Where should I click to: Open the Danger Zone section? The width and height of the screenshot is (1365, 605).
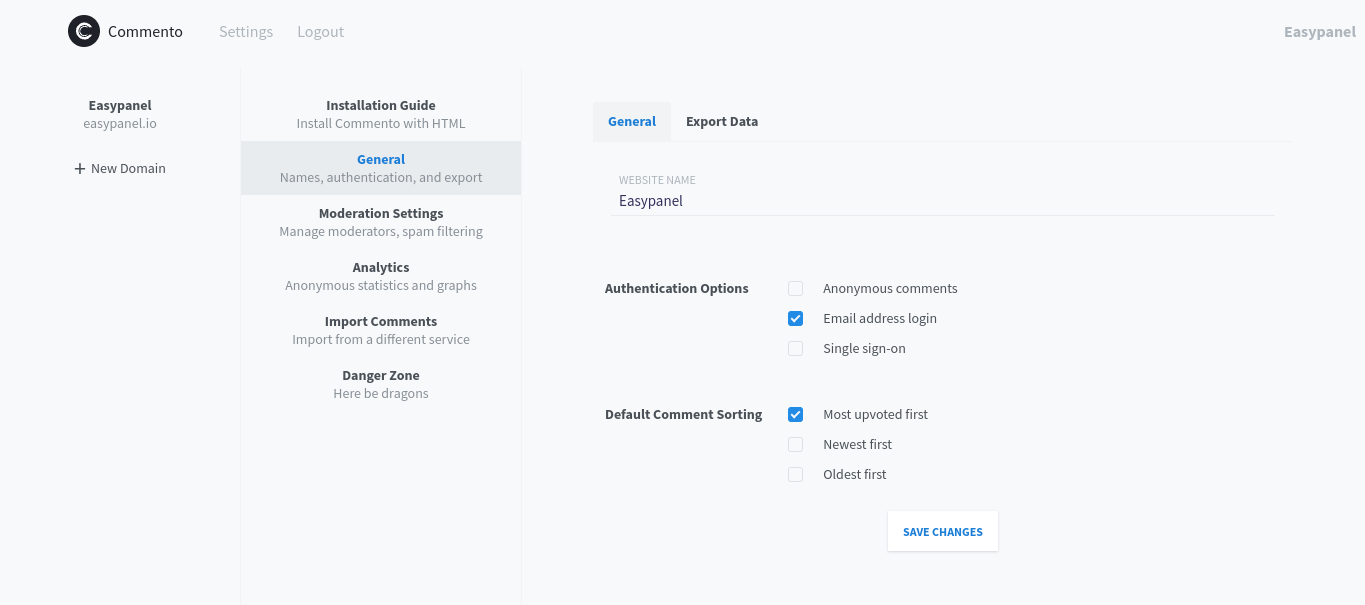[380, 384]
